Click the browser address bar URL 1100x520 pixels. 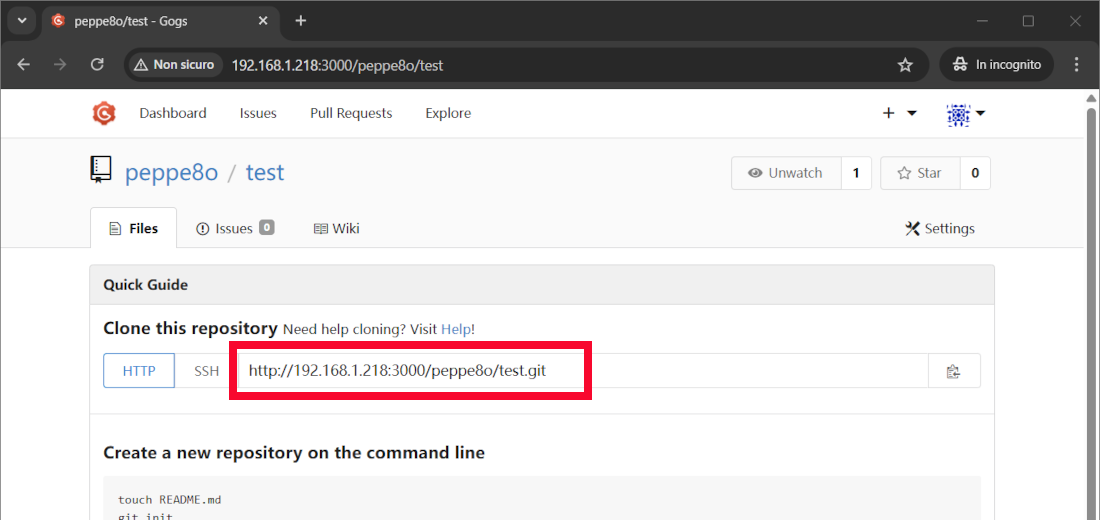[337, 65]
